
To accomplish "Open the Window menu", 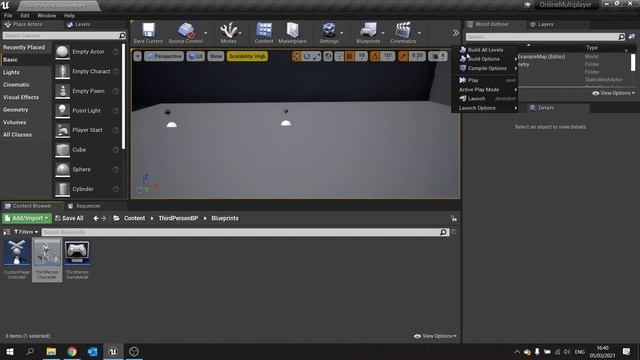I will pos(47,16).
